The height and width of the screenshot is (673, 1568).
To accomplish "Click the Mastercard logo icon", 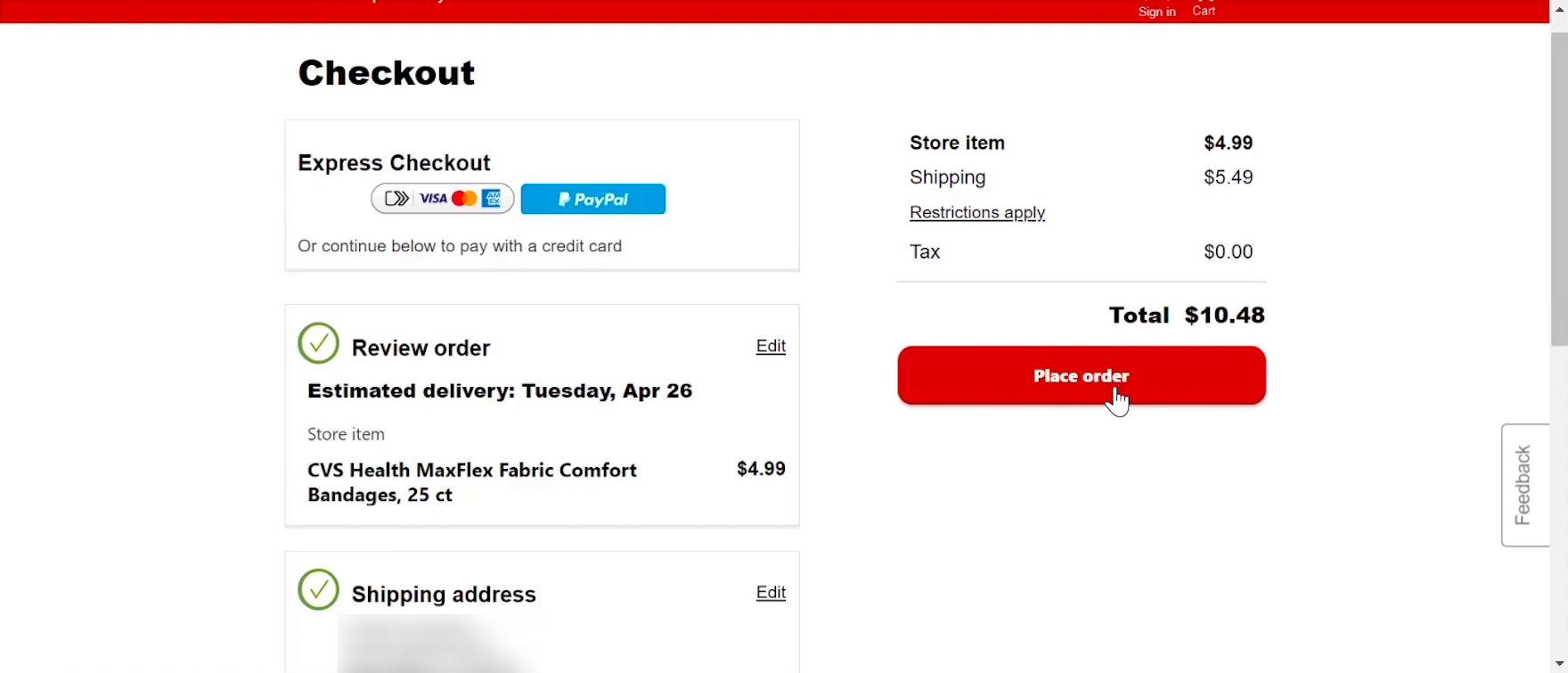I will (x=464, y=198).
